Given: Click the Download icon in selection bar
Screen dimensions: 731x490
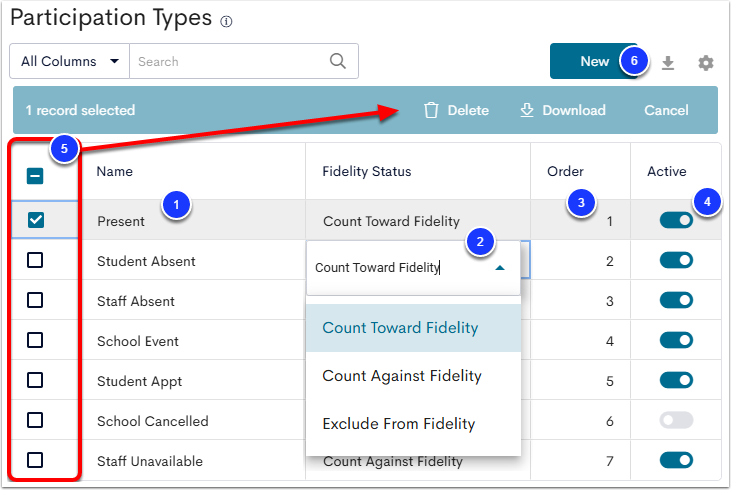Looking at the screenshot, I should [x=527, y=110].
